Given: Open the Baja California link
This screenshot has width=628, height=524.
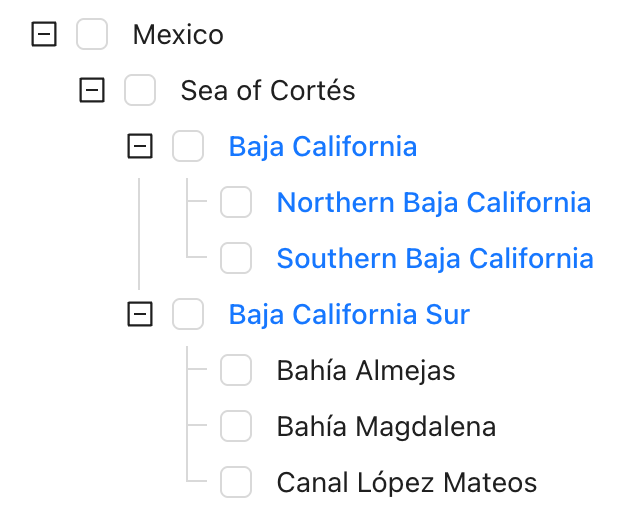Looking at the screenshot, I should pyautogui.click(x=322, y=147).
